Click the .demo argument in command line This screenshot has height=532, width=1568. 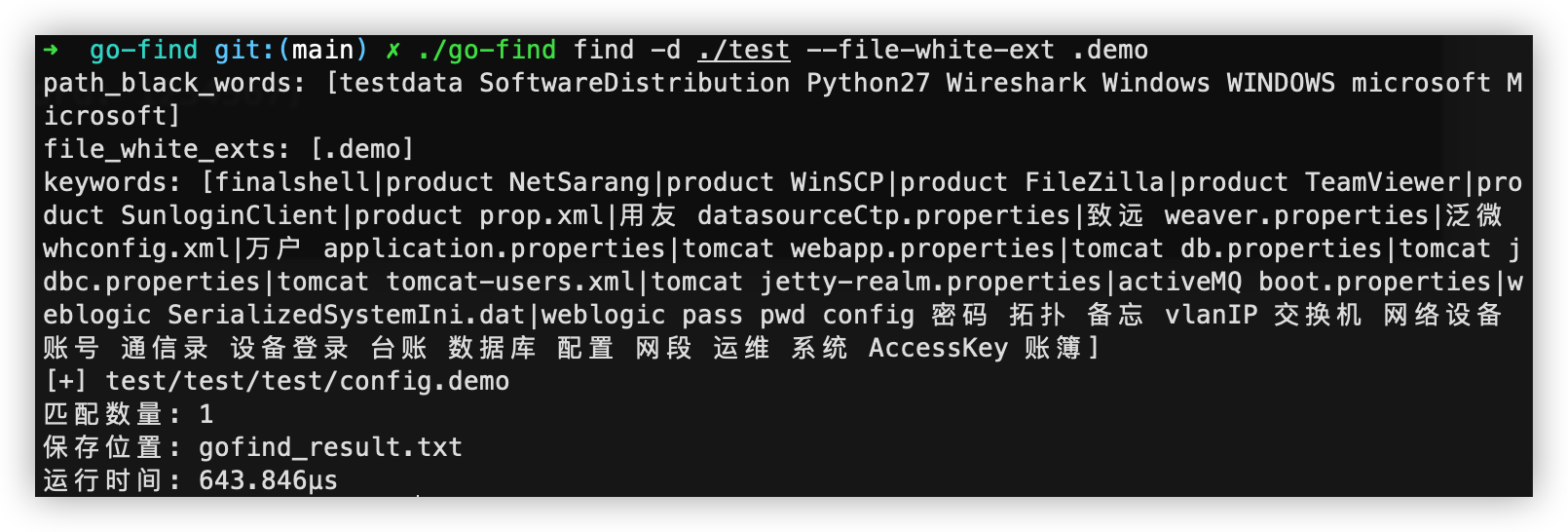coord(1110,50)
